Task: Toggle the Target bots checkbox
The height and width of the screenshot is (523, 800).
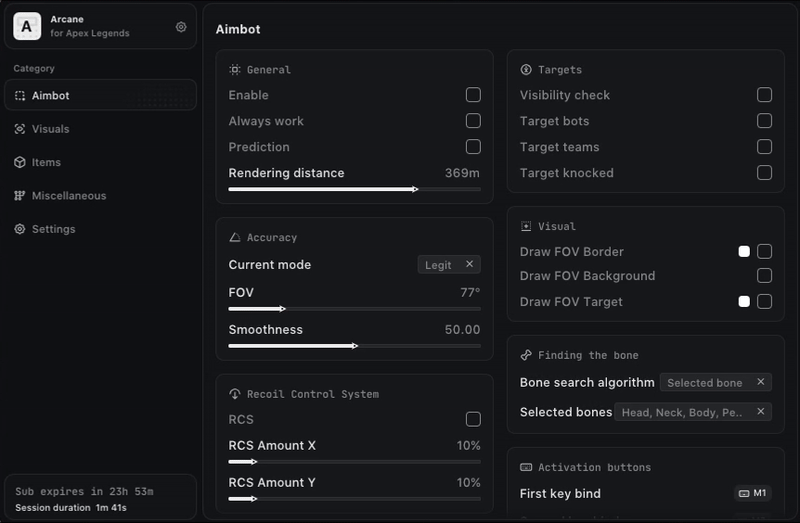Action: pos(764,121)
